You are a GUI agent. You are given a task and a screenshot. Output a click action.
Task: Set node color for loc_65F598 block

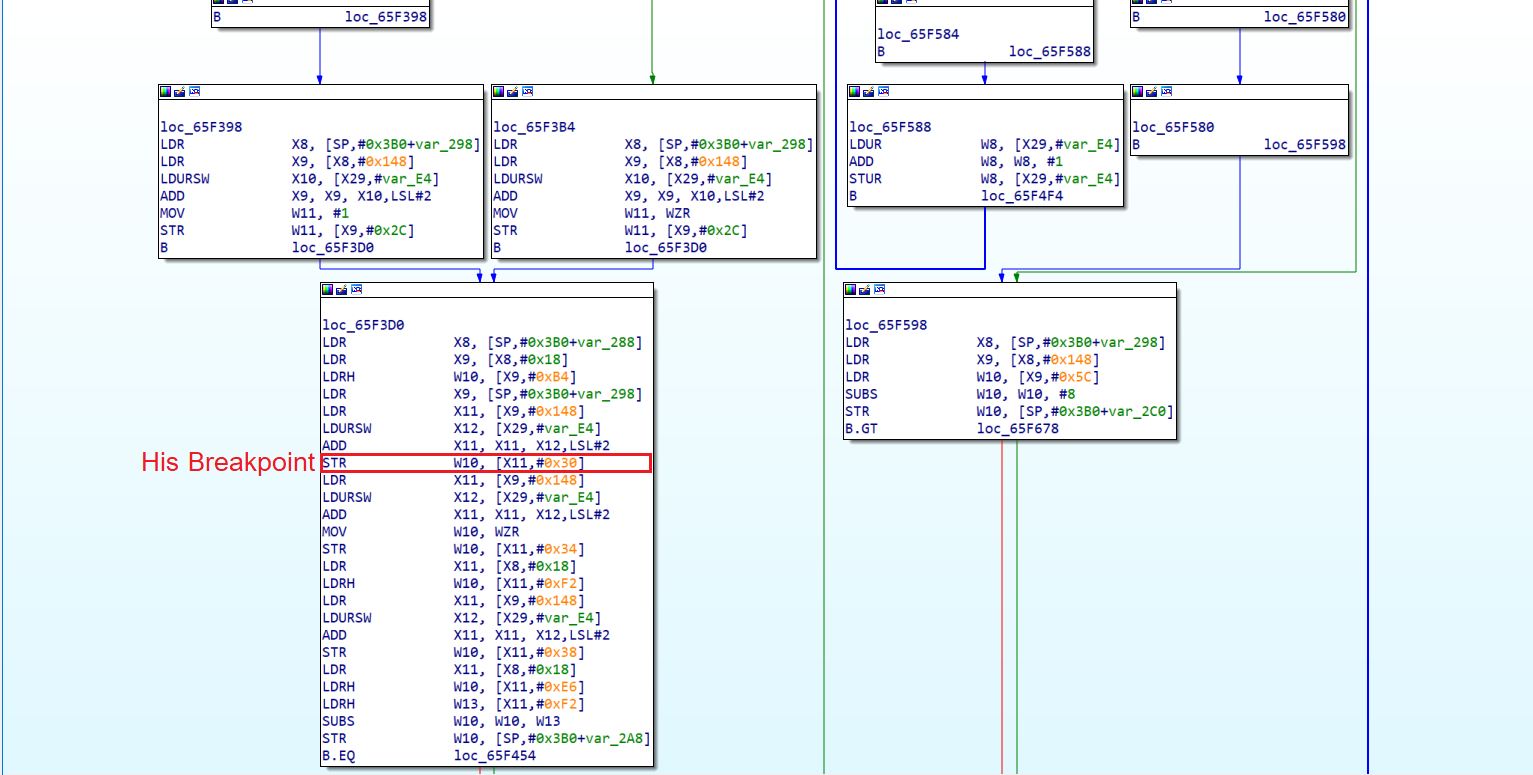851,289
